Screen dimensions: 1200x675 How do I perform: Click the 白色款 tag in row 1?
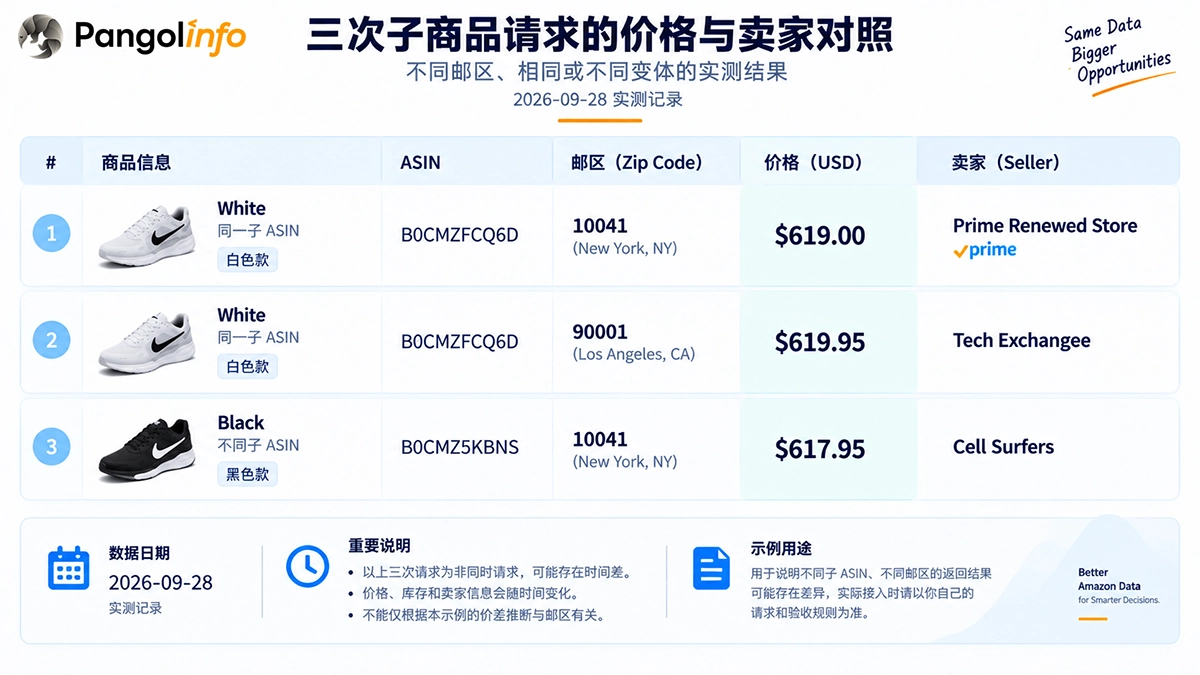pos(247,260)
